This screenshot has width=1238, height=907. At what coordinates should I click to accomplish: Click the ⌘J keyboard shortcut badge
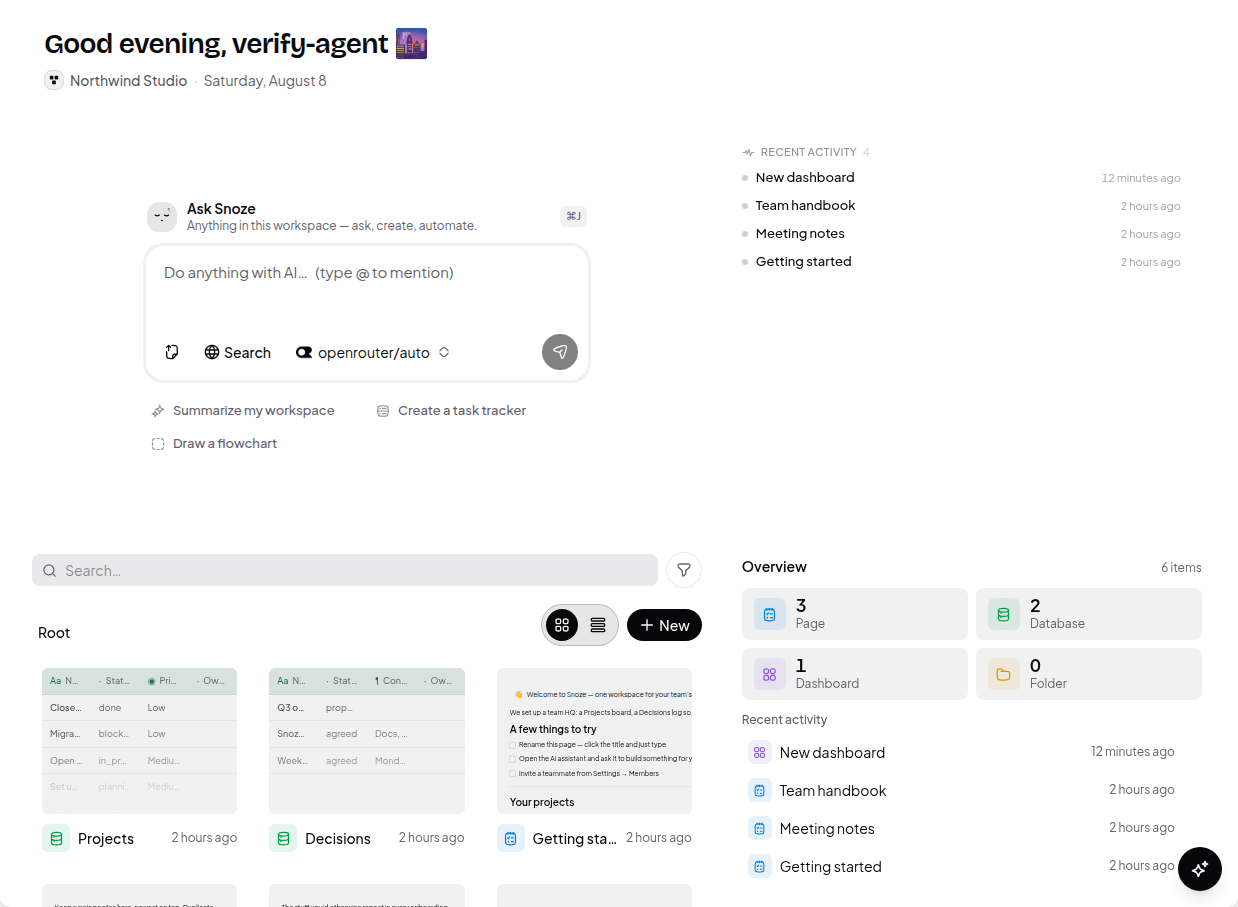574,216
